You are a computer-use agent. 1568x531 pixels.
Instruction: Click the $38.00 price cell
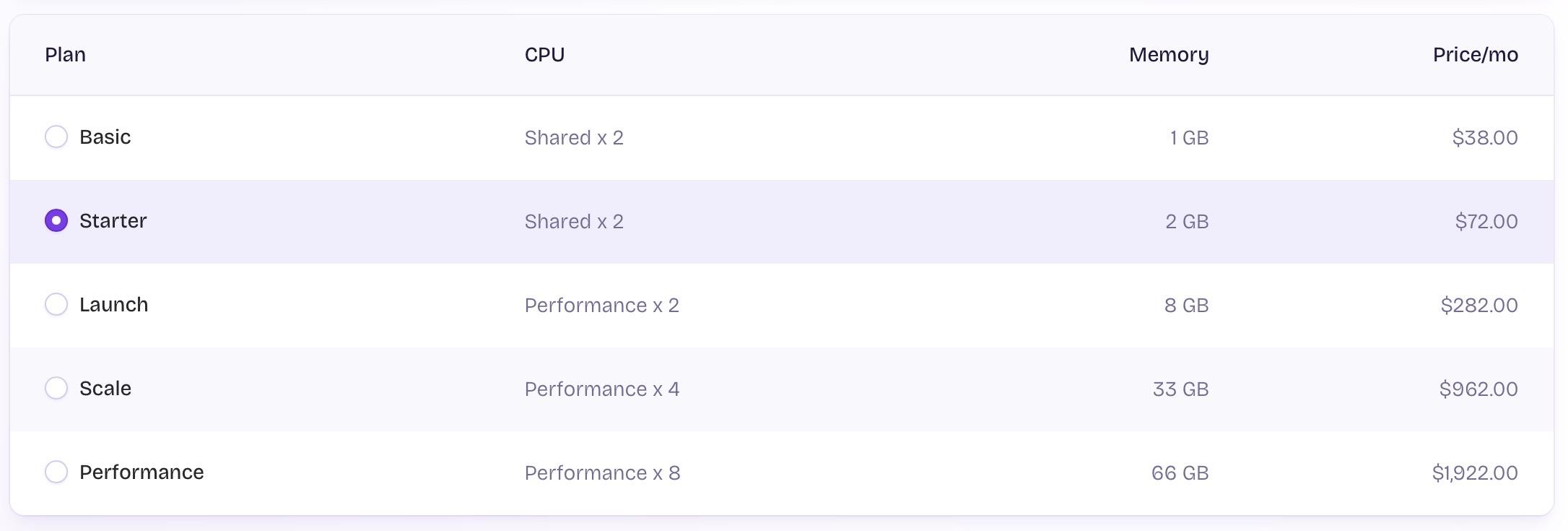(1484, 138)
